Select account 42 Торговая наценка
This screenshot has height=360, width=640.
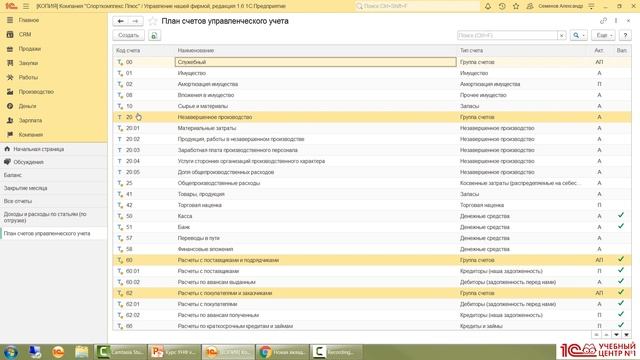coord(372,205)
